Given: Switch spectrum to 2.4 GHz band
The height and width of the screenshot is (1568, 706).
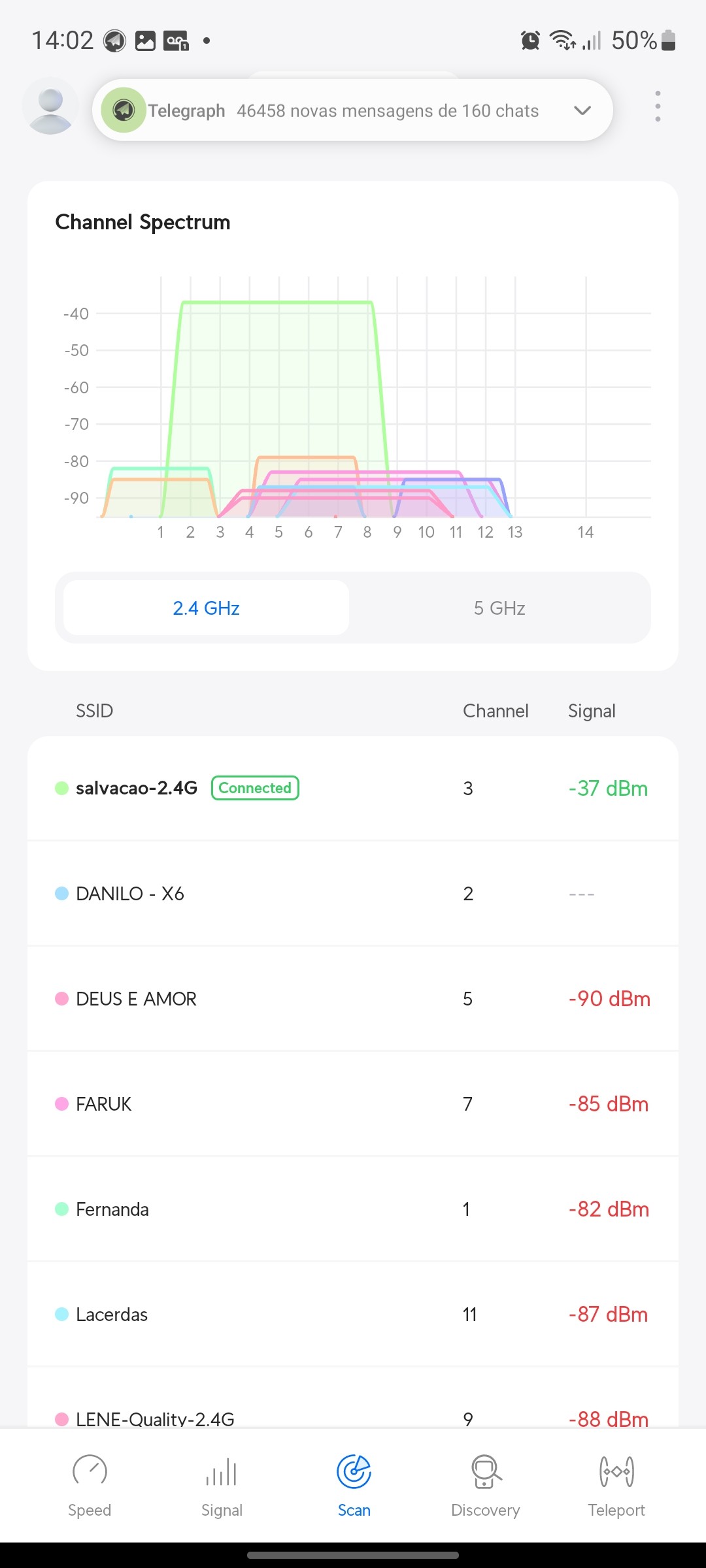Looking at the screenshot, I should tap(206, 608).
